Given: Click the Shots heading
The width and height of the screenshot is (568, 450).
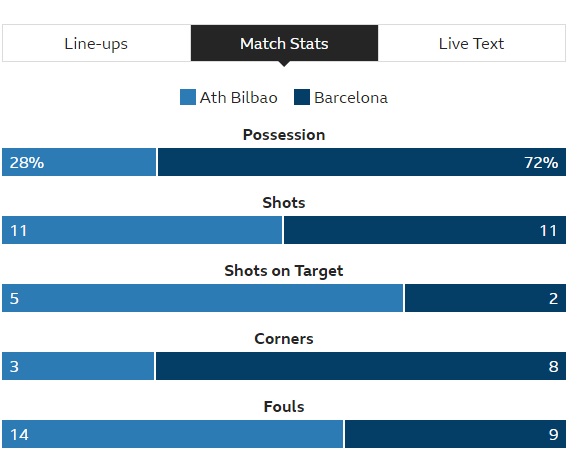Looking at the screenshot, I should [x=284, y=203].
